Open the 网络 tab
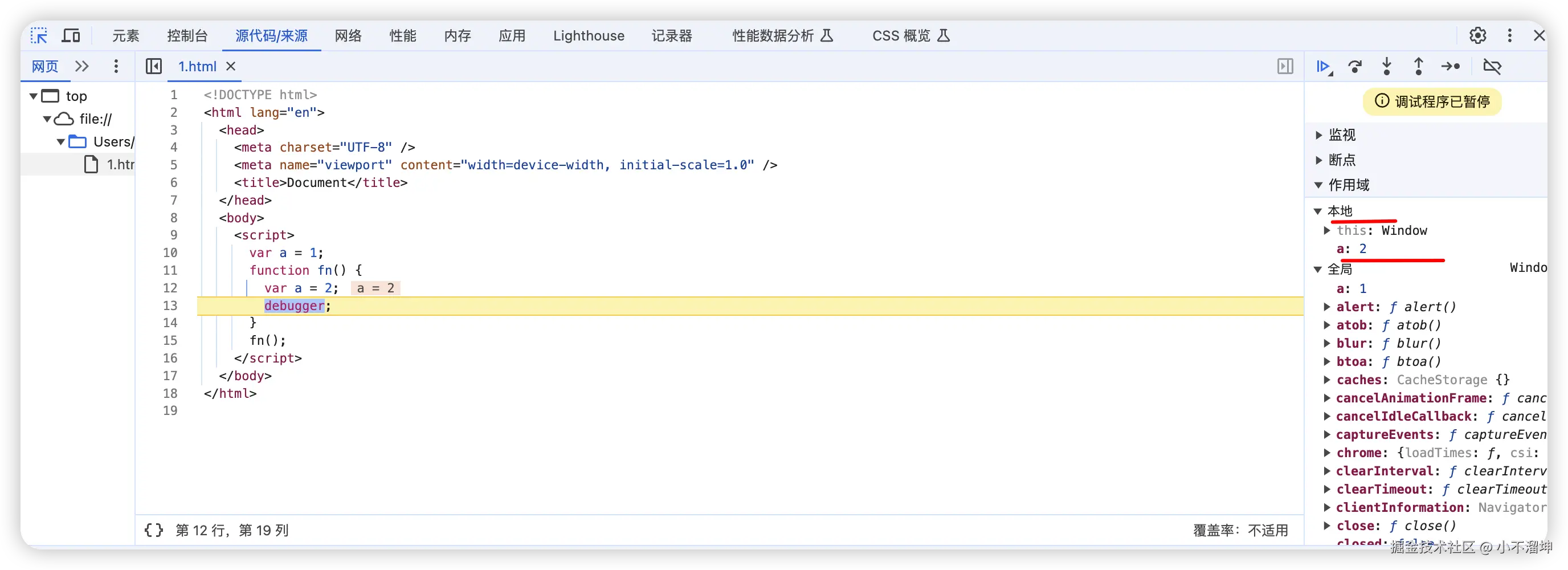This screenshot has height=570, width=1568. coord(348,35)
